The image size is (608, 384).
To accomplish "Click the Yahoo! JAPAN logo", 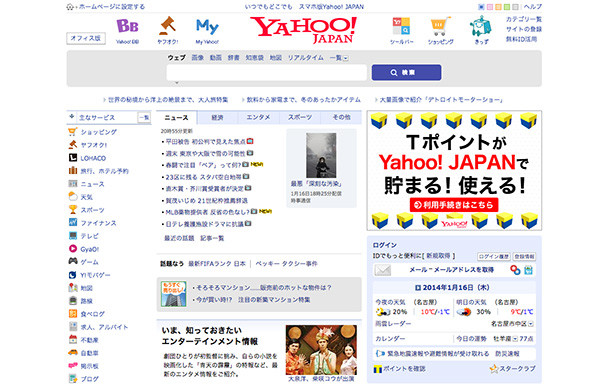I will 303,29.
